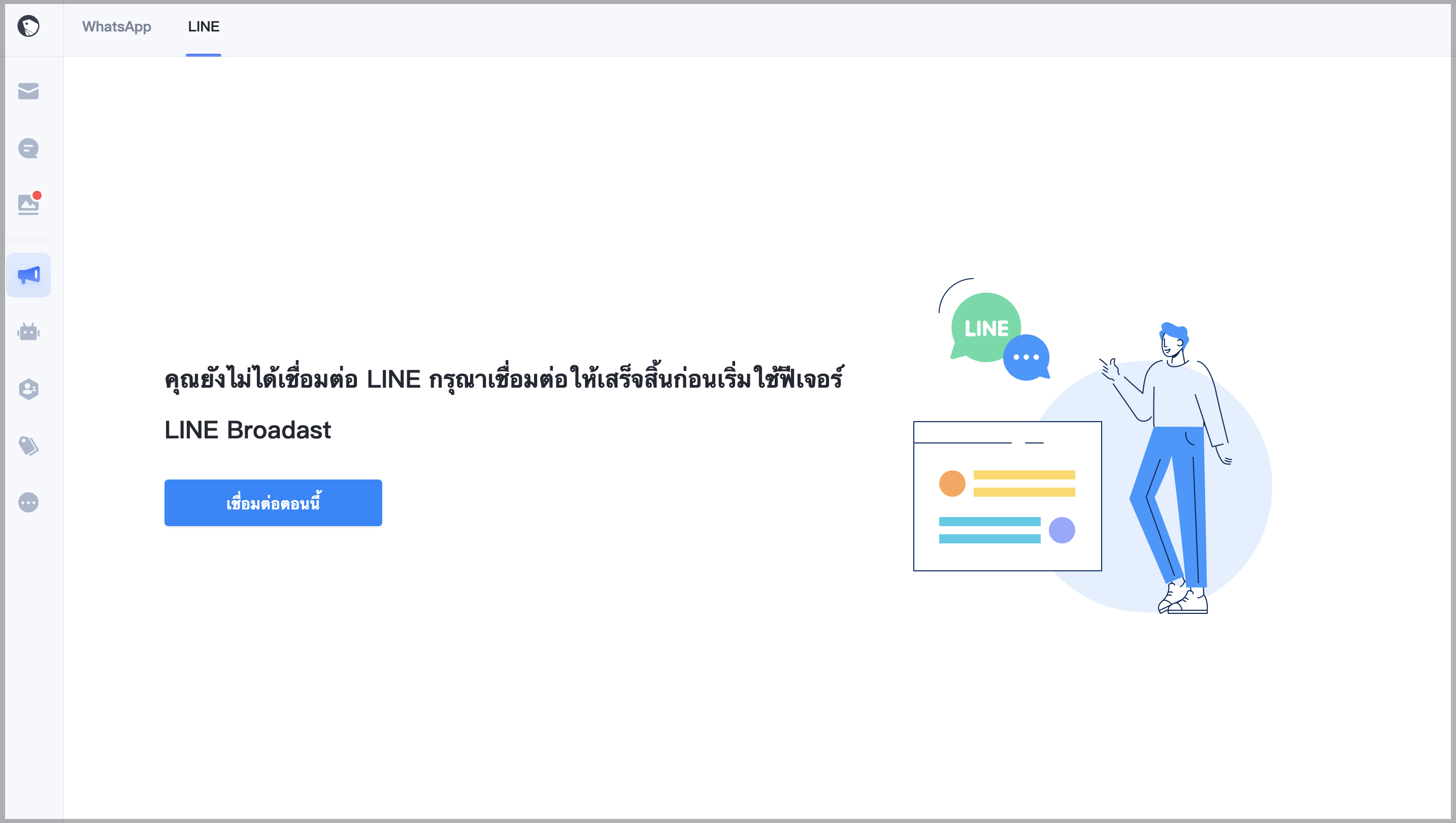Viewport: 1456px width, 823px height.
Task: Click the Thai not-connected heading message
Action: click(504, 378)
